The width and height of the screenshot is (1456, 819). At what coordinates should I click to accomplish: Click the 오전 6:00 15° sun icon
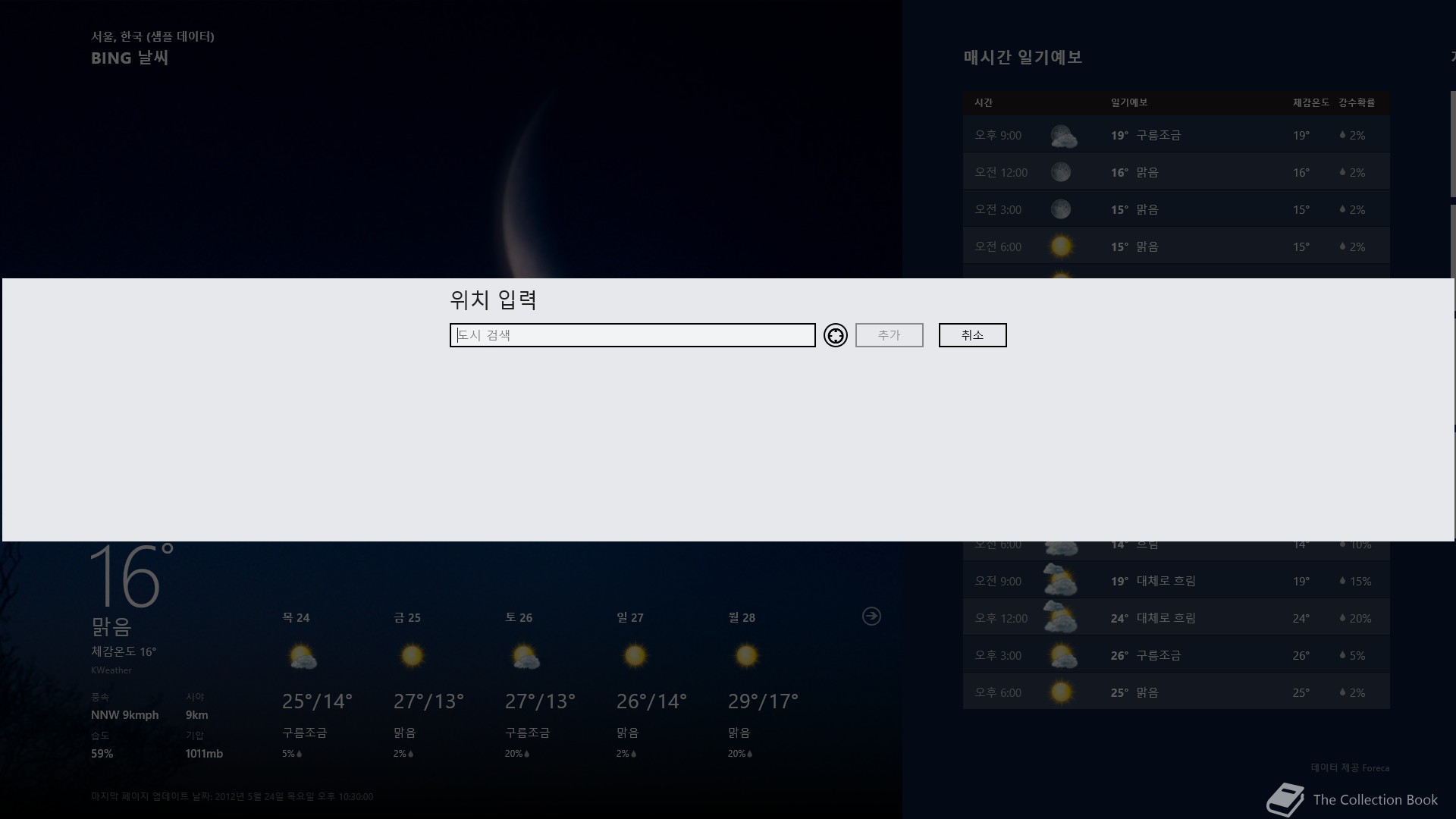[x=1061, y=246]
